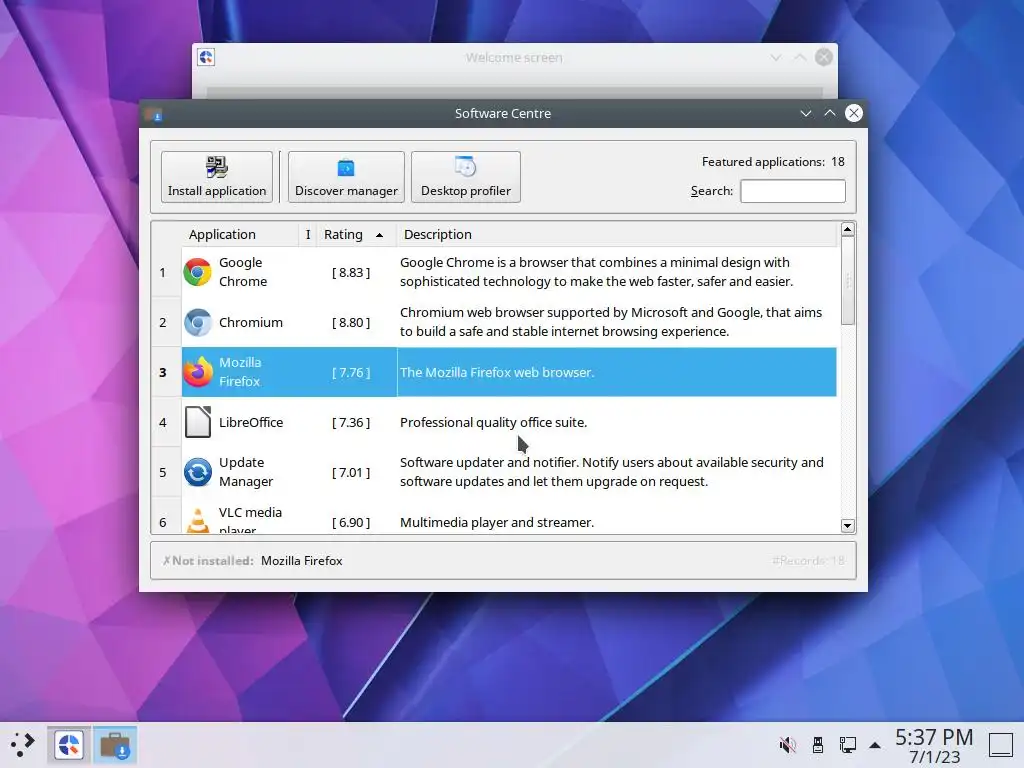
Task: Unmute the audio volume tray icon
Action: pos(788,745)
